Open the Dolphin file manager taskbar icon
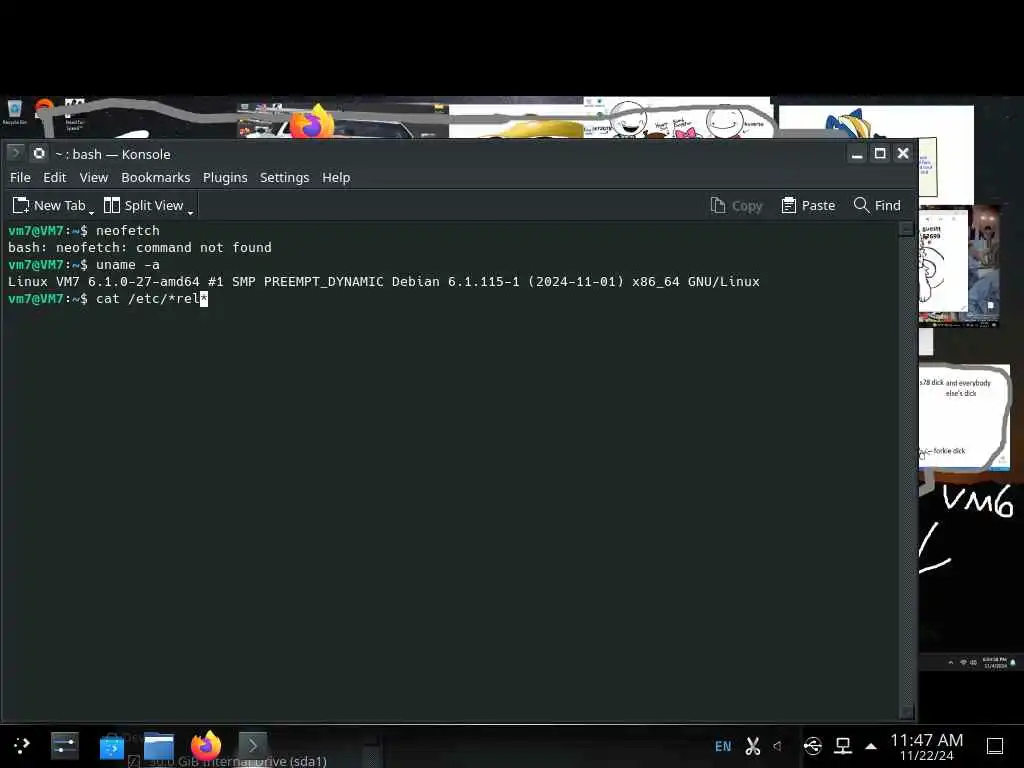Image resolution: width=1024 pixels, height=768 pixels. point(159,746)
